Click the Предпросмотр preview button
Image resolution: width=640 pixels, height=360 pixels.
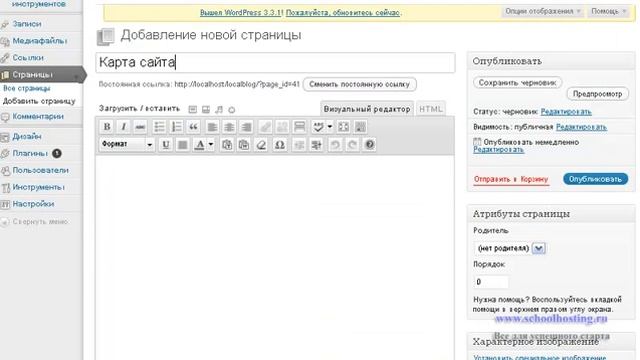click(598, 94)
